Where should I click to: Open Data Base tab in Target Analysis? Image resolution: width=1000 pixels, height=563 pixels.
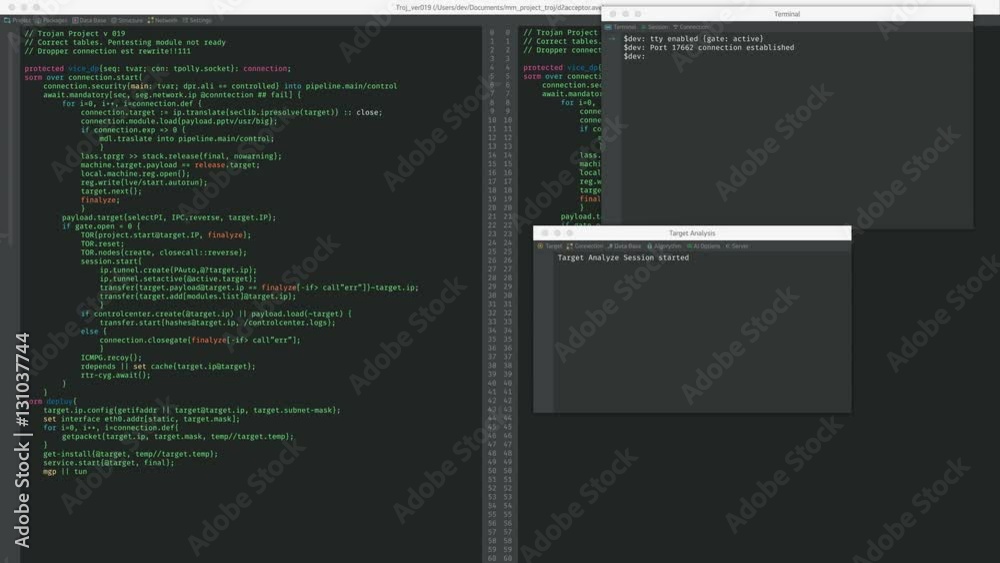(x=624, y=246)
